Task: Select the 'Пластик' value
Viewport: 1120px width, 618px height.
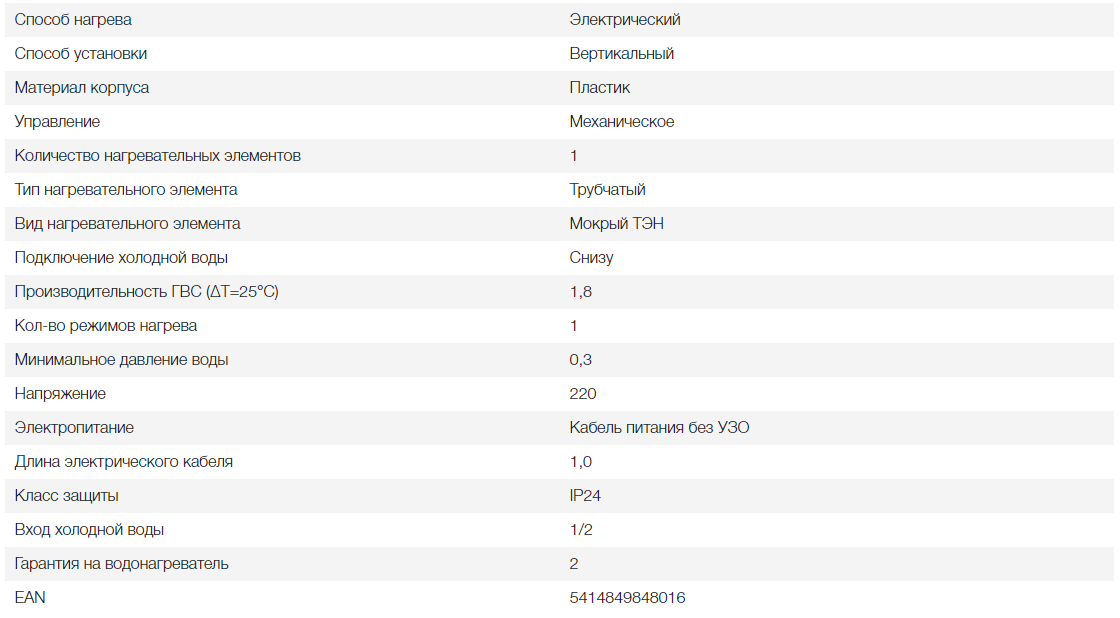Action: point(600,88)
